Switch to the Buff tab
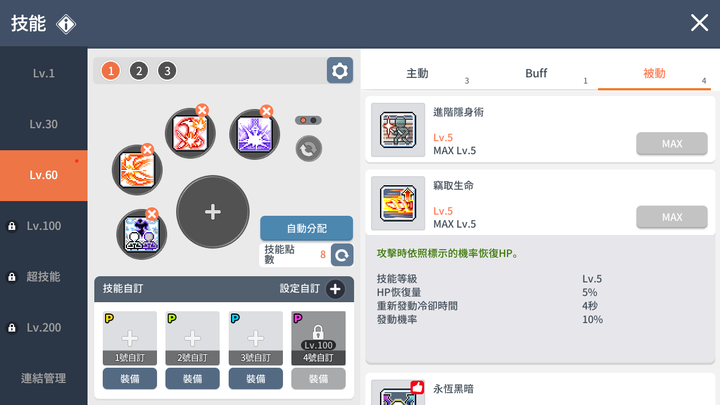720x405 pixels. coord(538,73)
